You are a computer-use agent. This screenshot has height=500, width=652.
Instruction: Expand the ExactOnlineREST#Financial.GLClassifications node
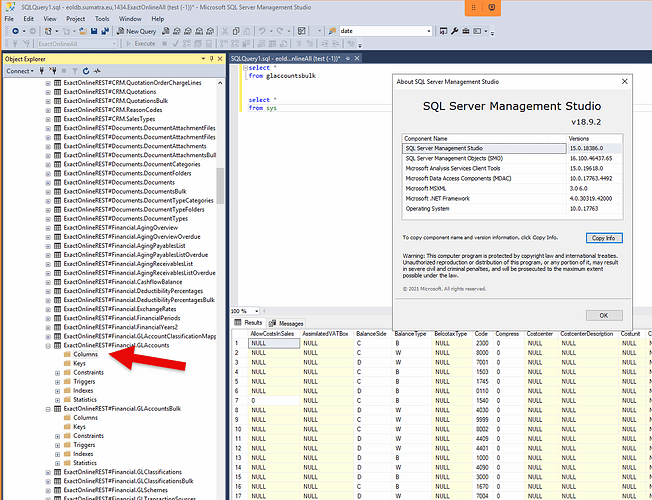pos(48,473)
